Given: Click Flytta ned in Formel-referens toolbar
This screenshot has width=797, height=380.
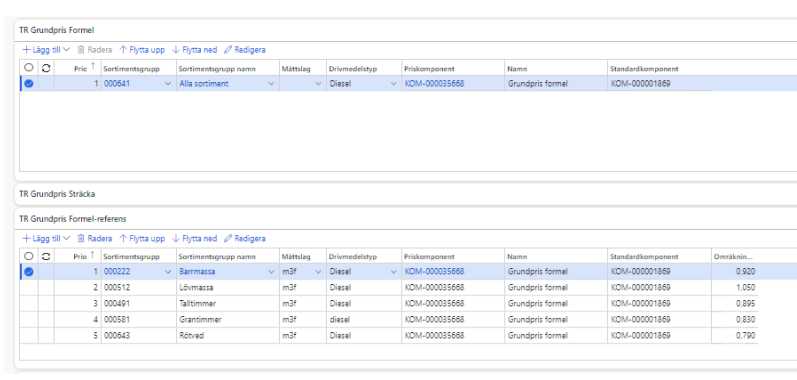Looking at the screenshot, I should pyautogui.click(x=195, y=238).
